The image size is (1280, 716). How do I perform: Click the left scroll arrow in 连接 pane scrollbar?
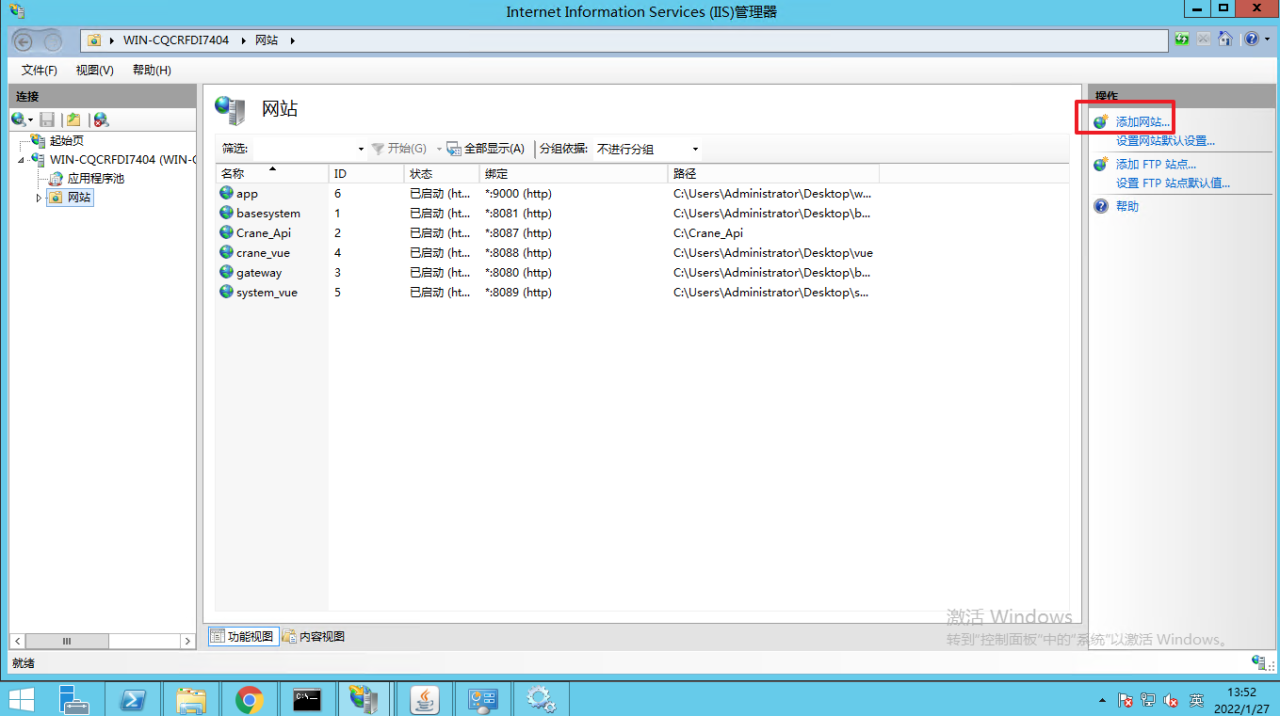coord(19,641)
